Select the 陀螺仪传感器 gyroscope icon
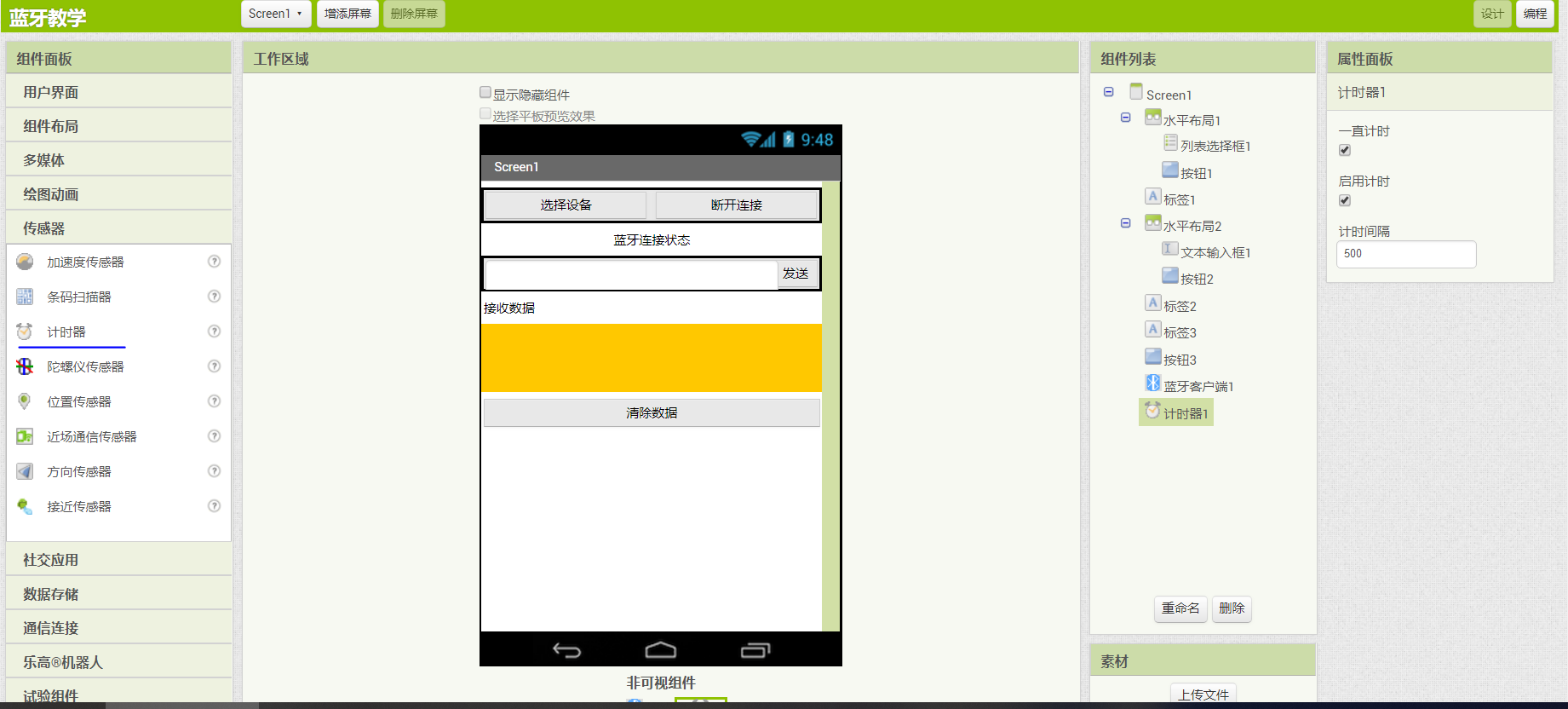 point(25,366)
